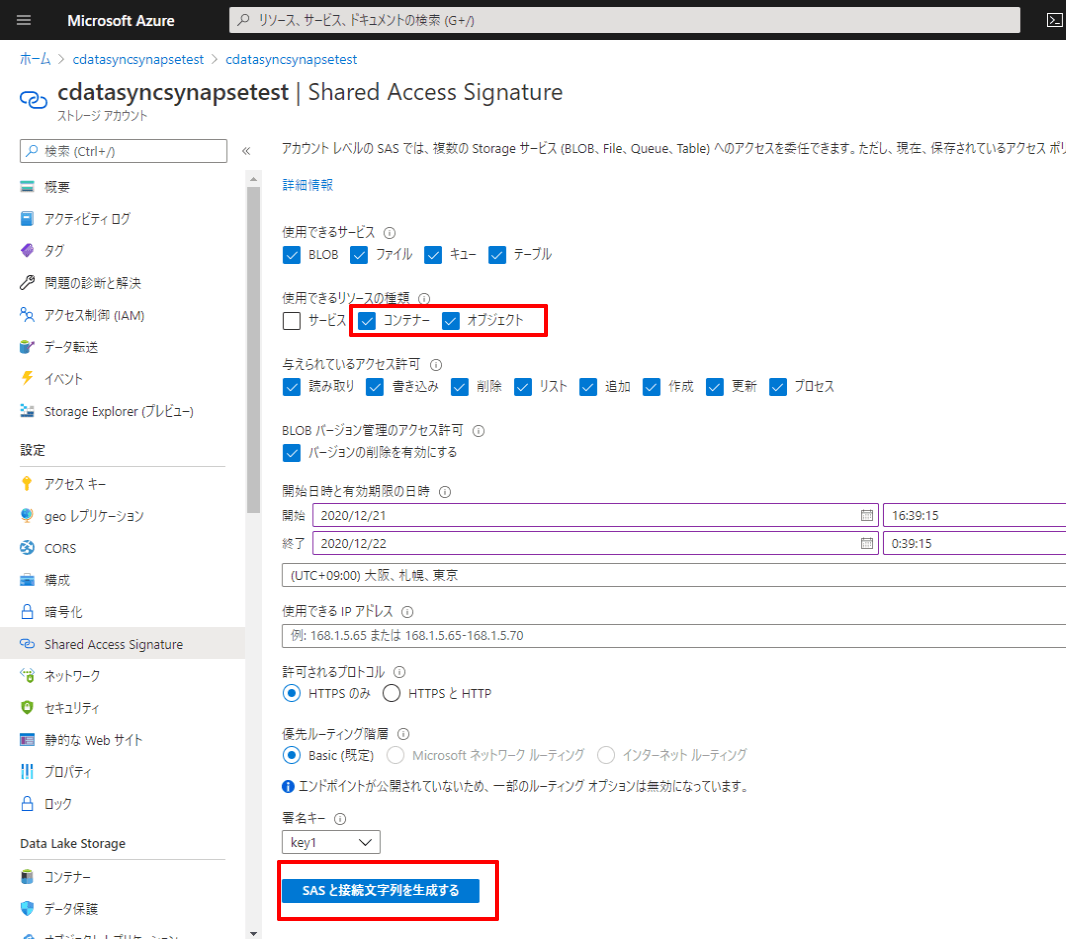Screen dimensions: 1066x939
Task: Go to ホーム breadcrumb link
Action: pyautogui.click(x=35, y=59)
